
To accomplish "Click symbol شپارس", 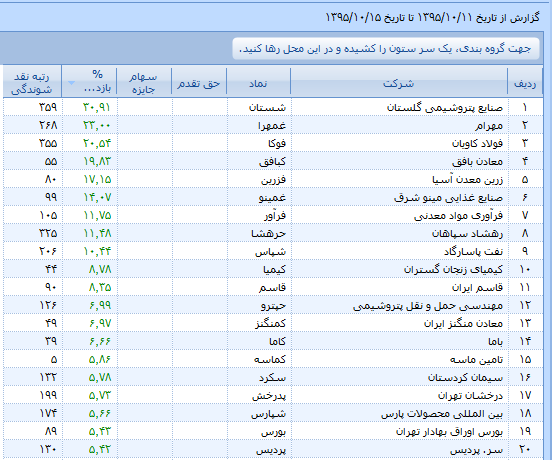I will point(269,414).
